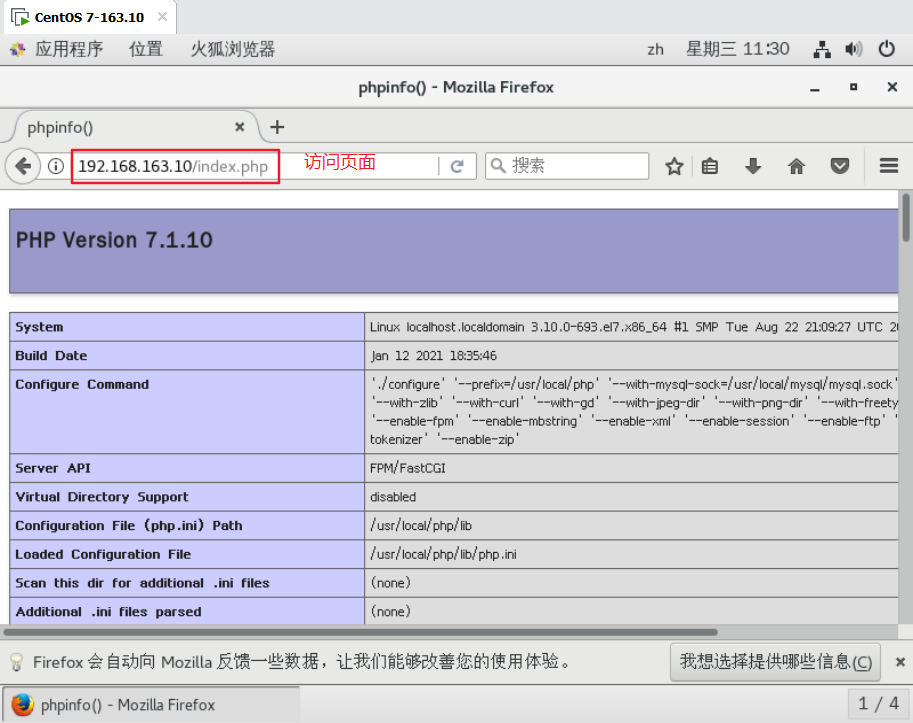Viewport: 913px width, 723px height.
Task: Open 应用程序 menu
Action: (x=69, y=49)
